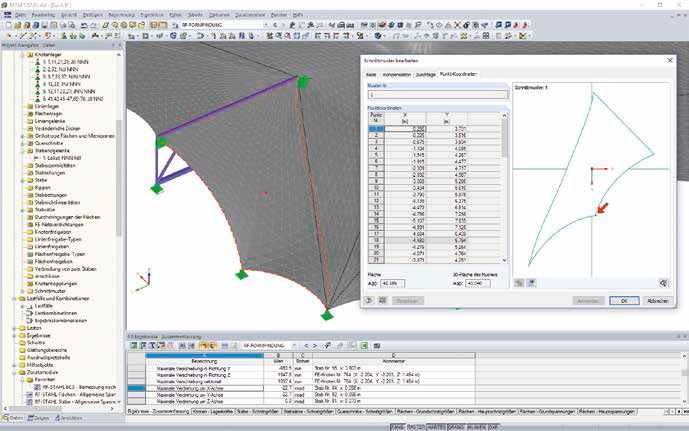Screen dimensions: 689x431
Task: Click the first red PDF-style icon in top toolbar
Action: pyautogui.click(x=516, y=25)
